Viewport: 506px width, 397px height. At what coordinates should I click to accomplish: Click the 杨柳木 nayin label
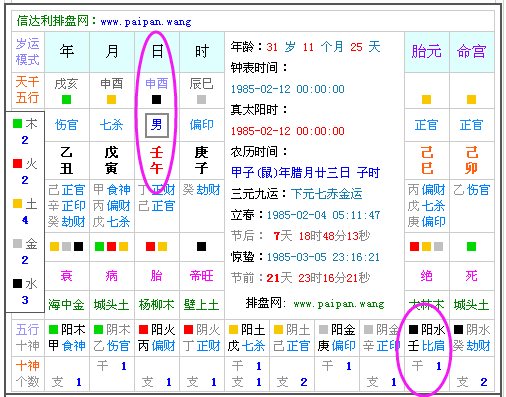coord(157,305)
